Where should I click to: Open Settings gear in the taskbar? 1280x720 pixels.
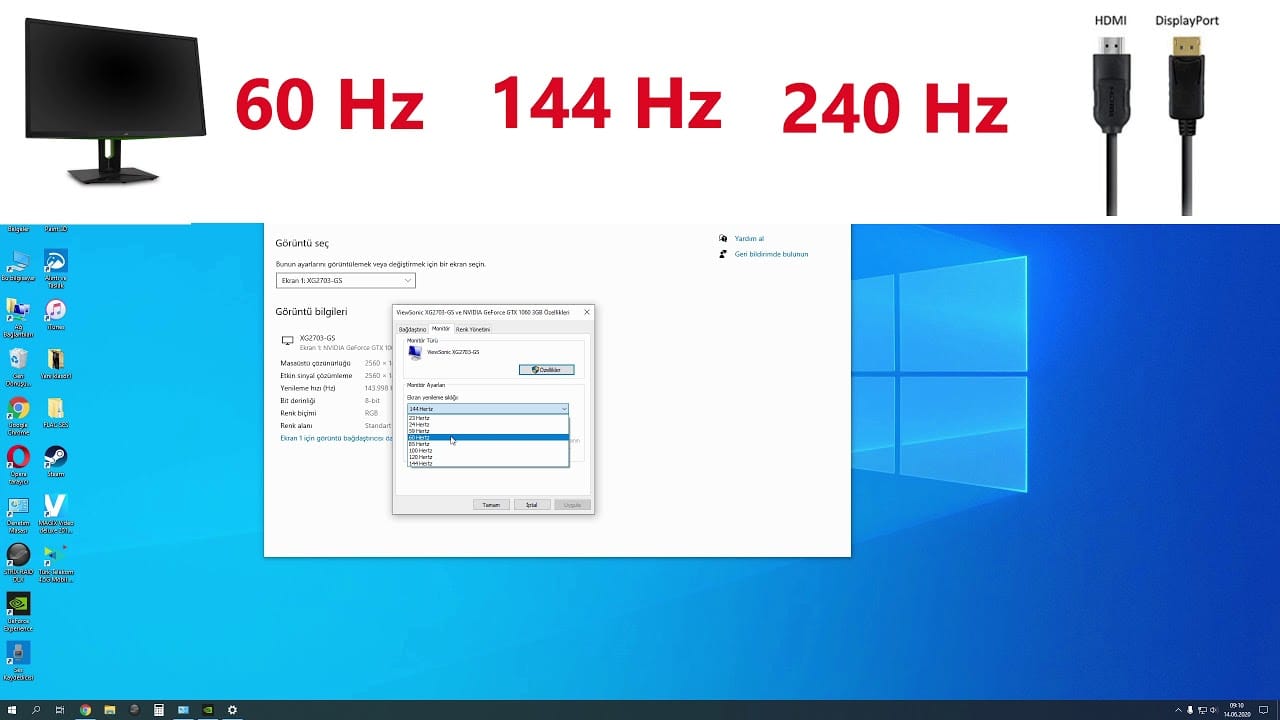[233, 710]
